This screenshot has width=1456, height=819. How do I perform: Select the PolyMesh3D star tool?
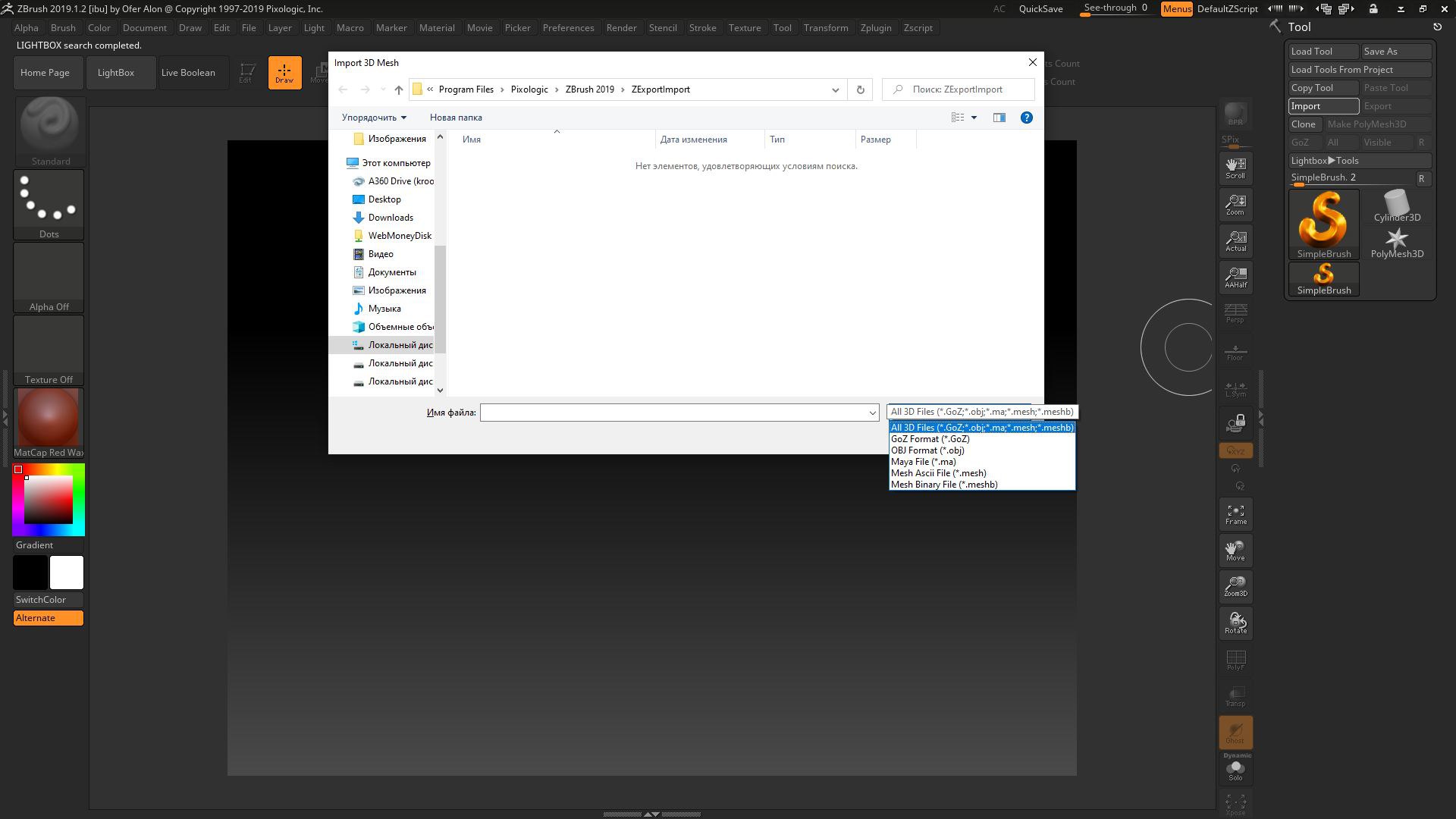coord(1397,243)
